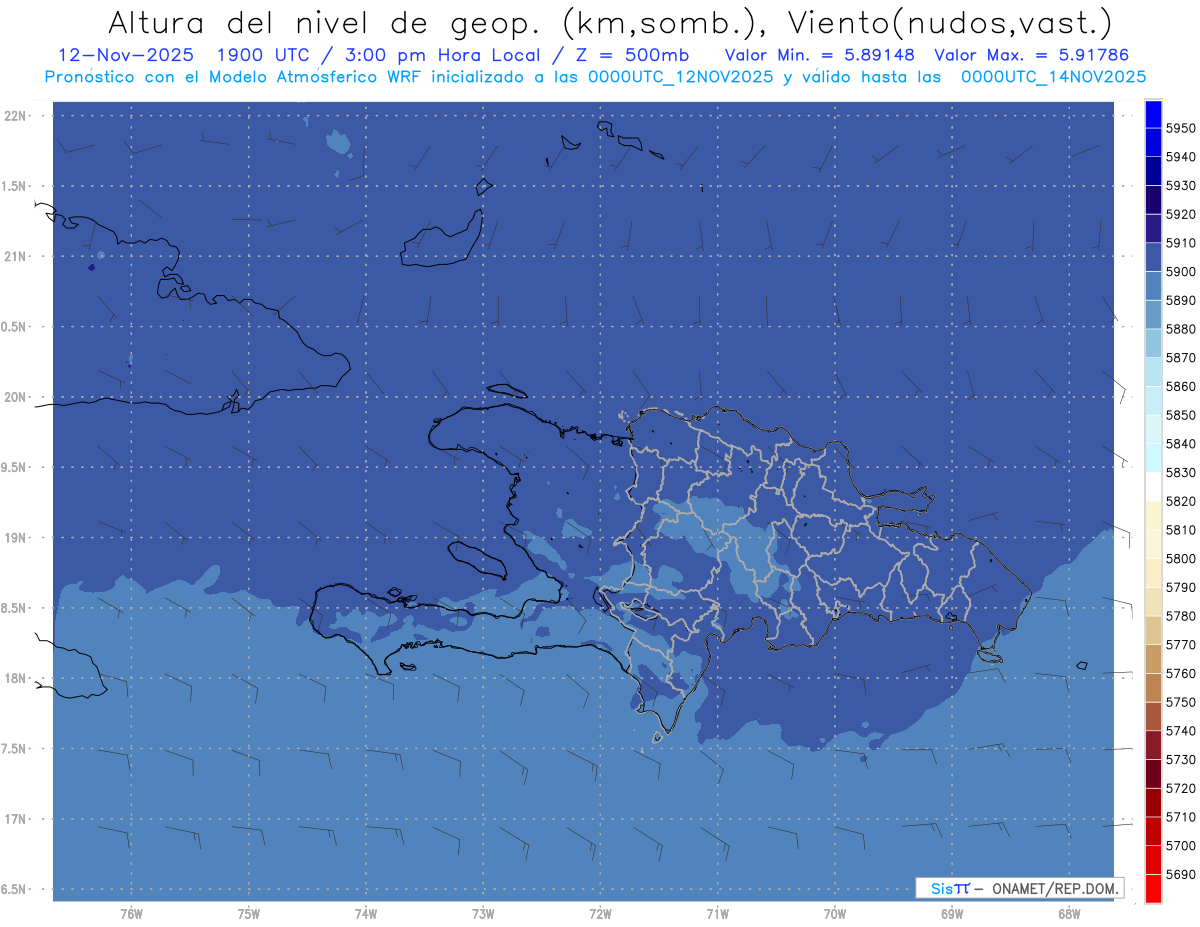Click the legend value '5950'
Screen dimensions: 1200x927
(1180, 128)
